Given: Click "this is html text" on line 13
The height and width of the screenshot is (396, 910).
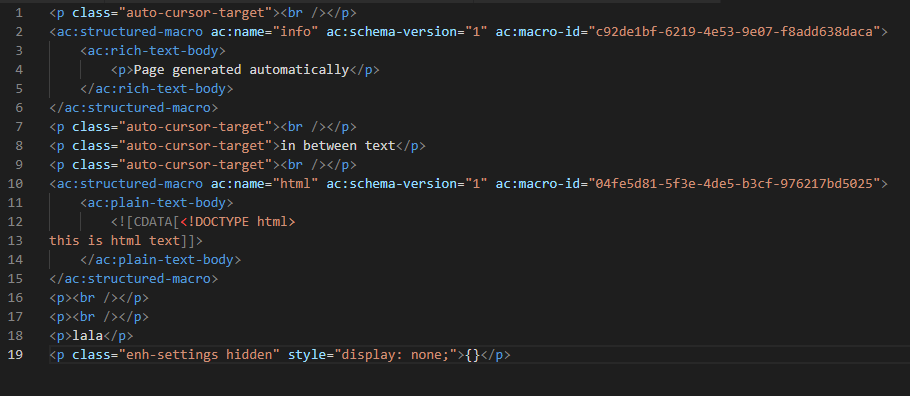Looking at the screenshot, I should pyautogui.click(x=115, y=241).
